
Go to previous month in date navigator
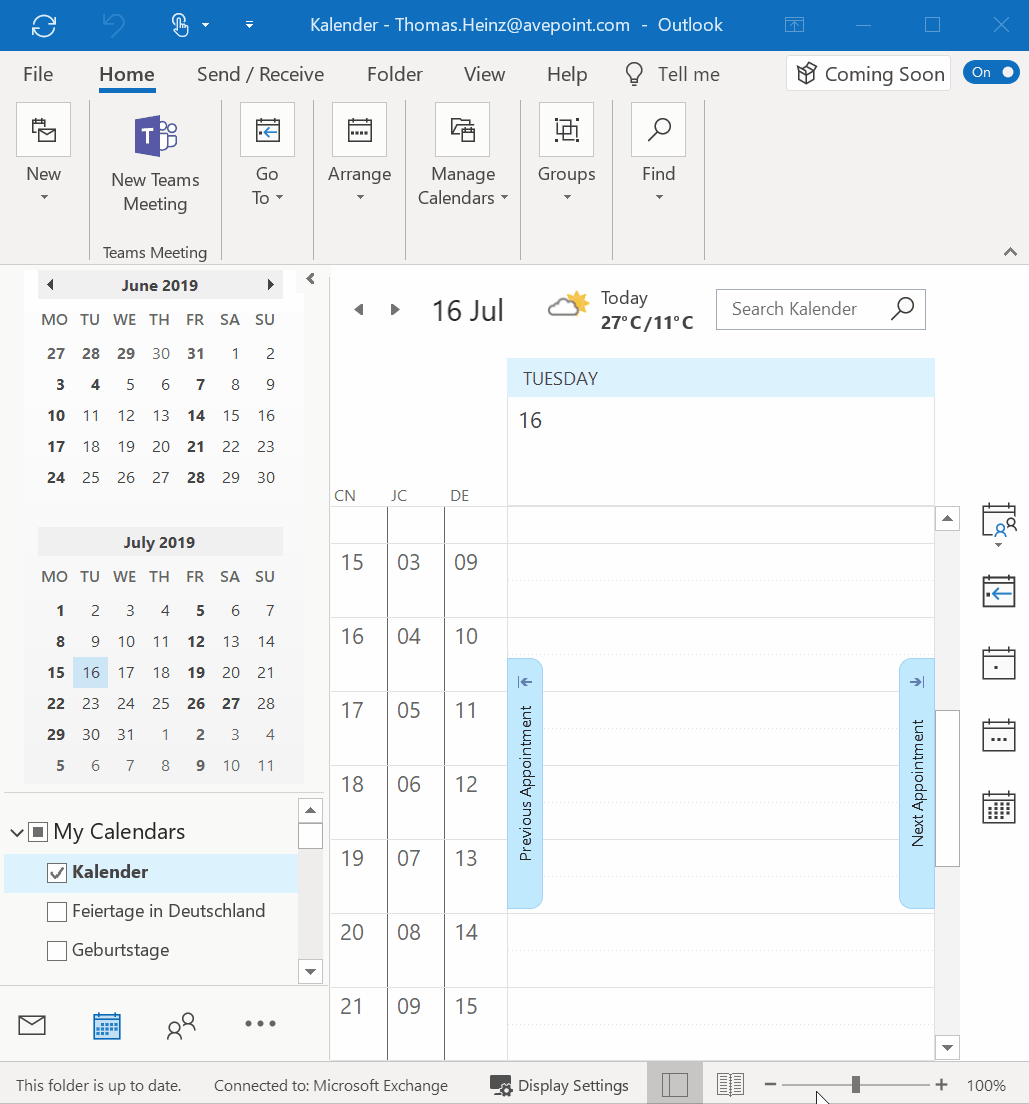click(x=50, y=285)
